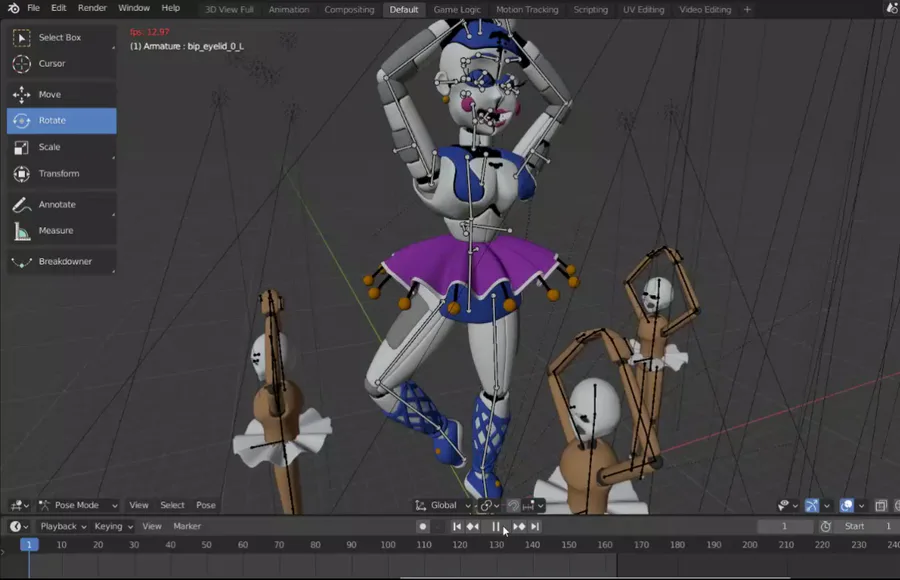Switch to the 3D View Full workspace
The image size is (900, 580).
pos(229,10)
